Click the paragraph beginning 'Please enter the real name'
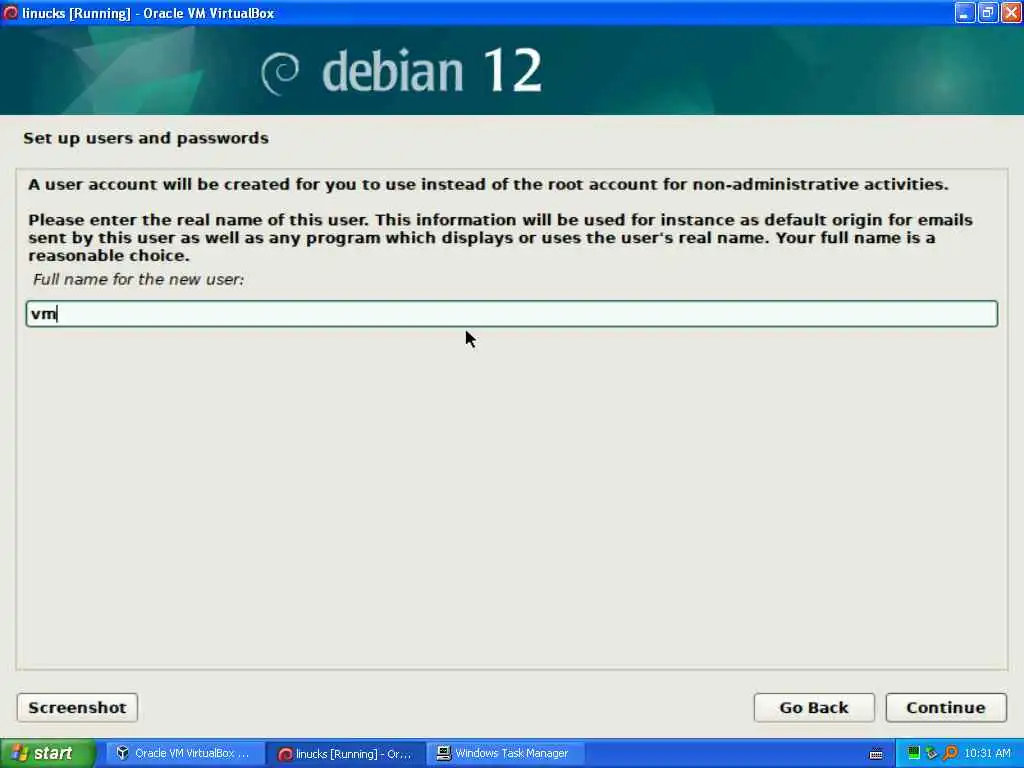Image resolution: width=1024 pixels, height=768 pixels. tap(500, 238)
